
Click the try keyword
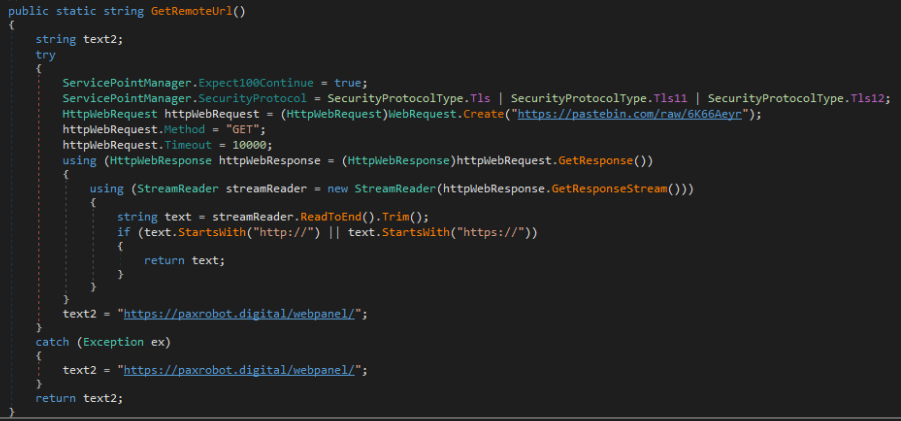45,55
